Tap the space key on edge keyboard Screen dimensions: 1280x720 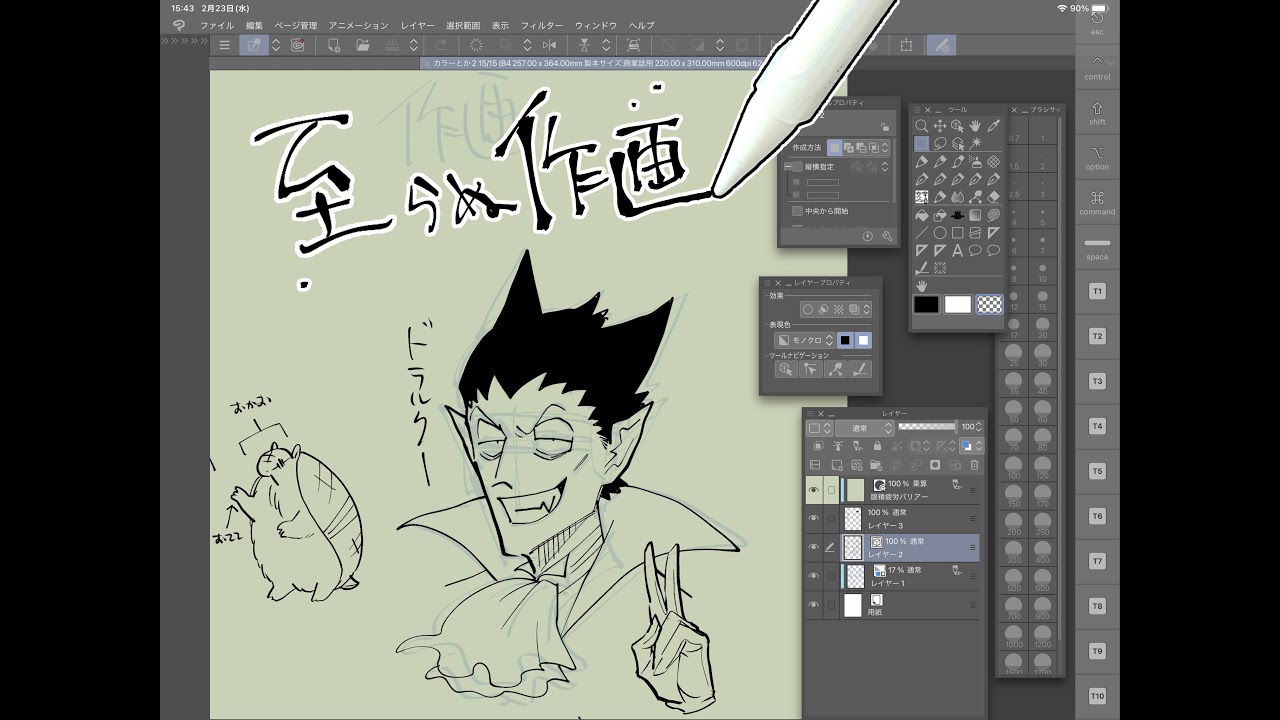(x=1097, y=248)
